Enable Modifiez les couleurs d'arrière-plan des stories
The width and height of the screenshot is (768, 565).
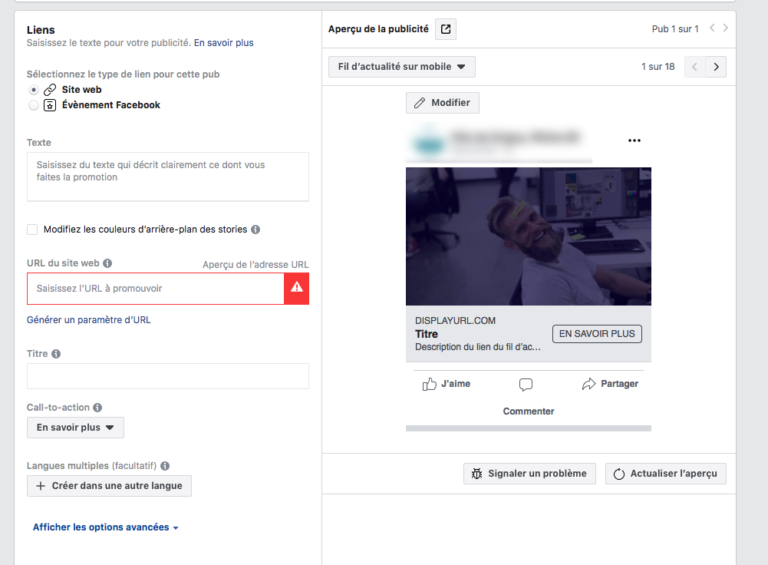pyautogui.click(x=32, y=230)
